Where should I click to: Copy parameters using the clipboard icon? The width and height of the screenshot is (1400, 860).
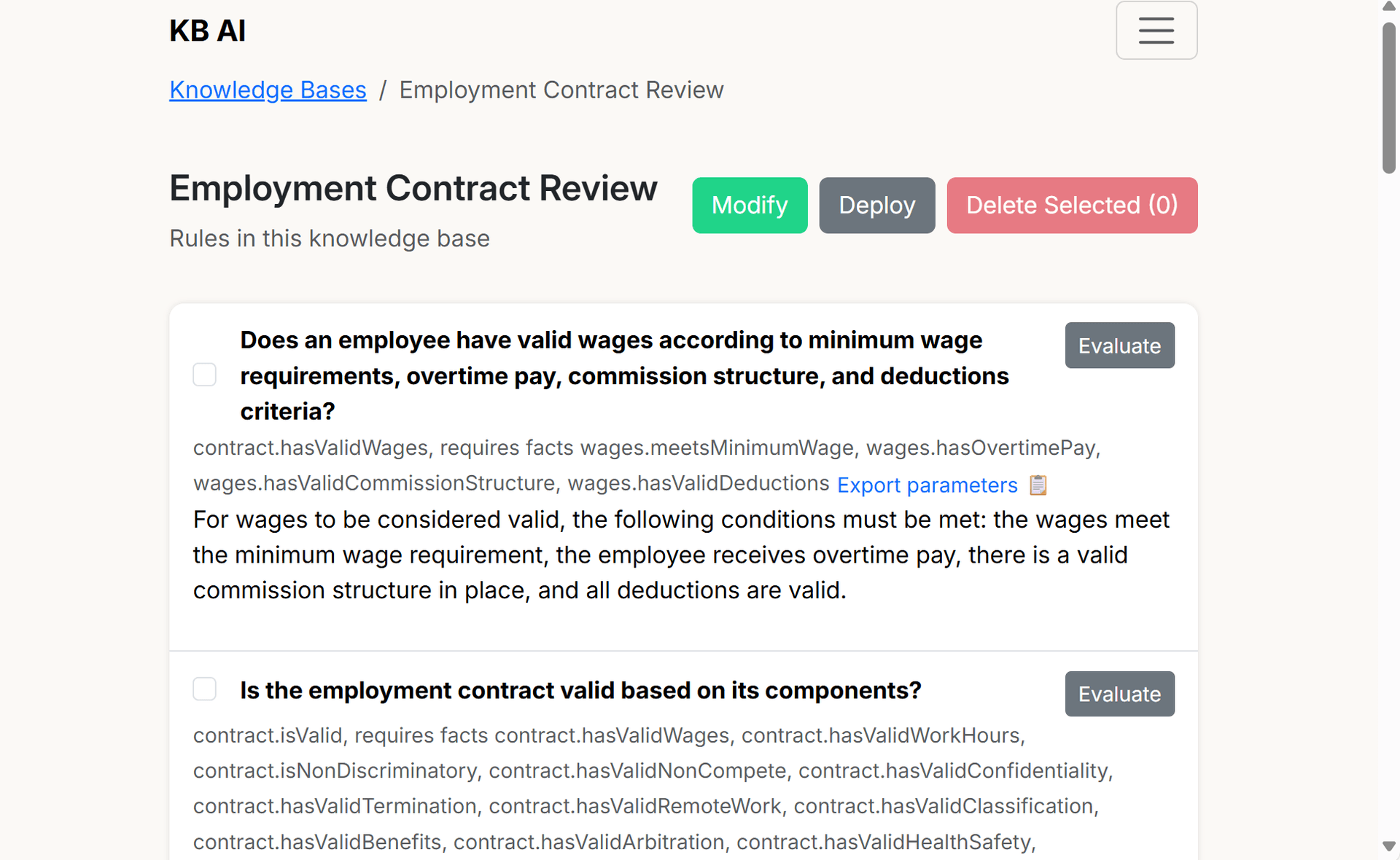coord(1038,485)
